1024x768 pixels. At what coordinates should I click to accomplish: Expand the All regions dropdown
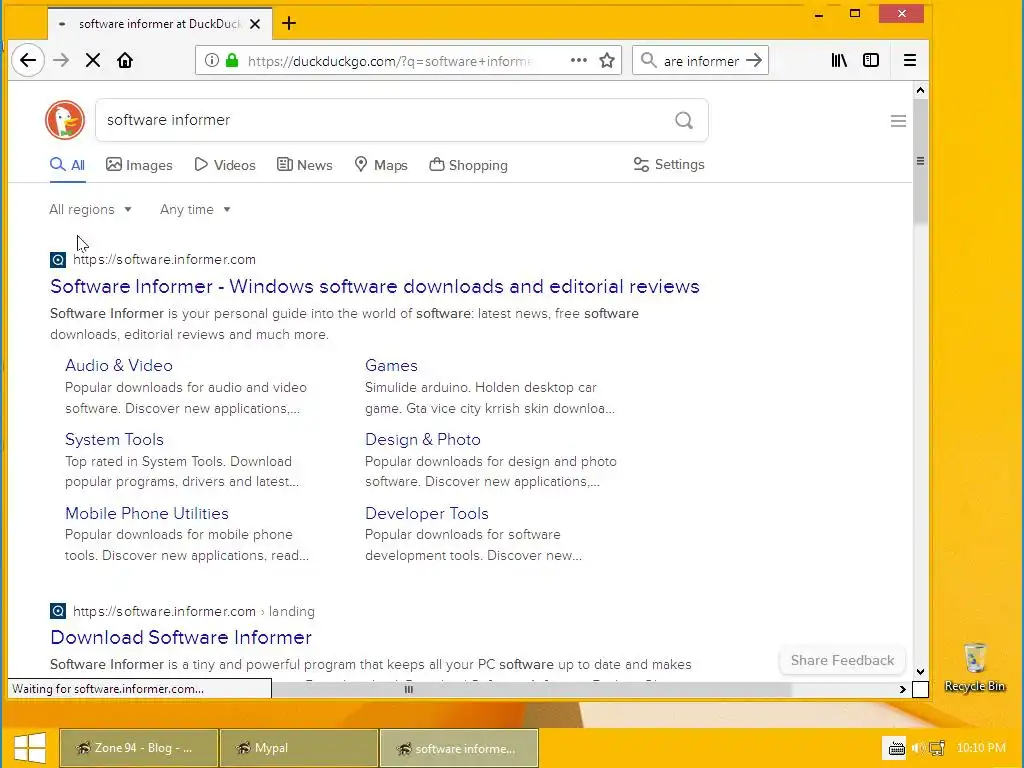click(90, 210)
